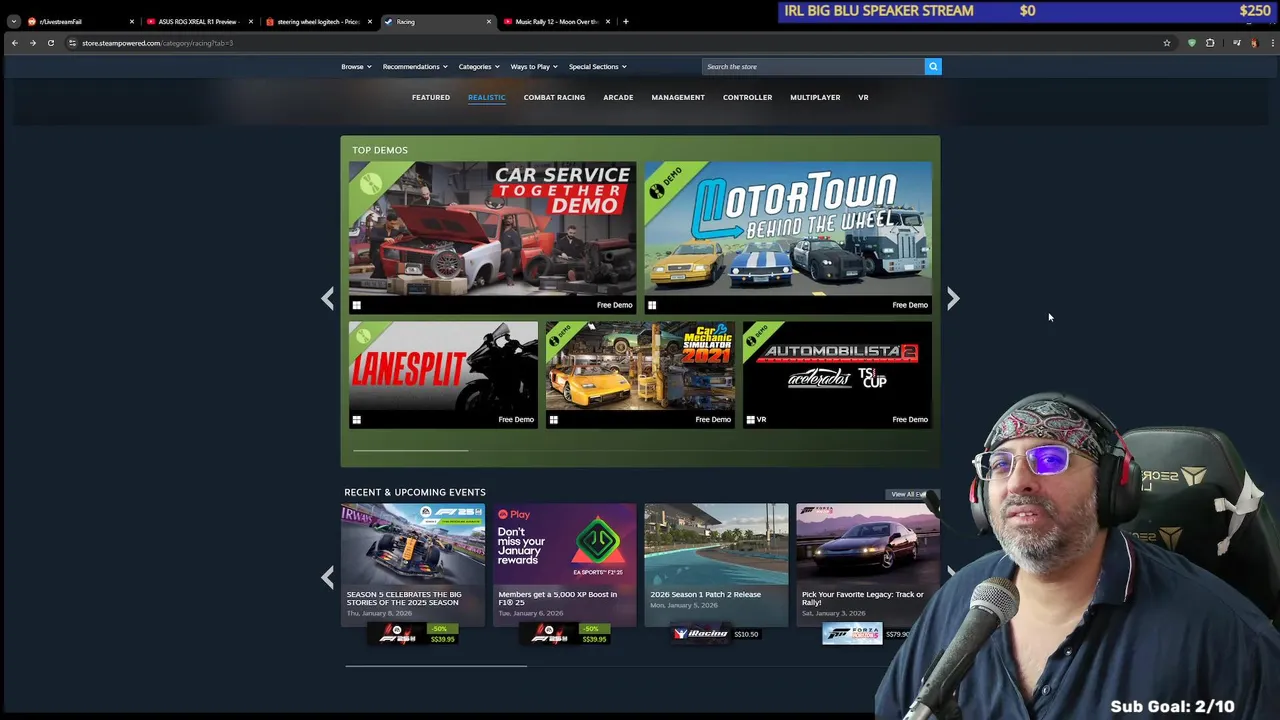The height and width of the screenshot is (720, 1280).
Task: Close the ASUS ROG XREAL R1 tab
Action: pos(250,21)
